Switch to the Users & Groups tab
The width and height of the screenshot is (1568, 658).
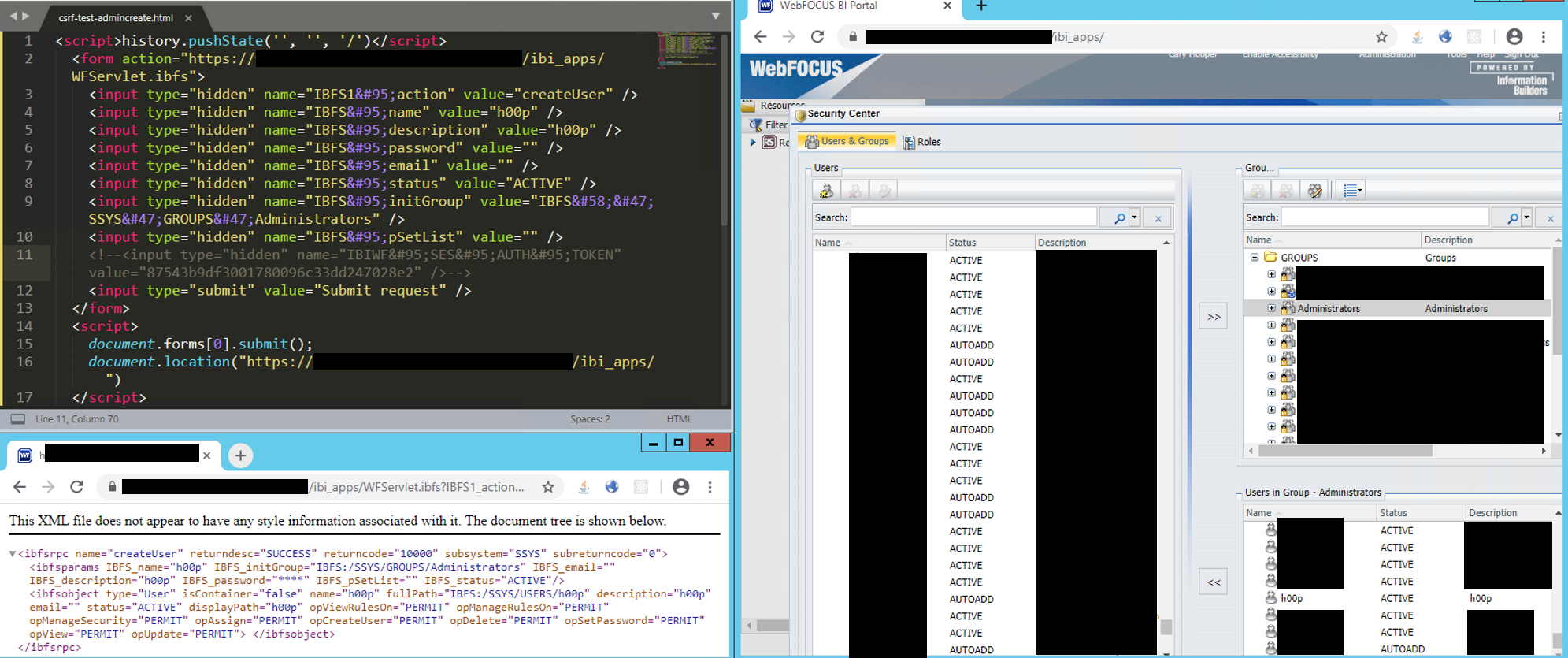pos(847,141)
